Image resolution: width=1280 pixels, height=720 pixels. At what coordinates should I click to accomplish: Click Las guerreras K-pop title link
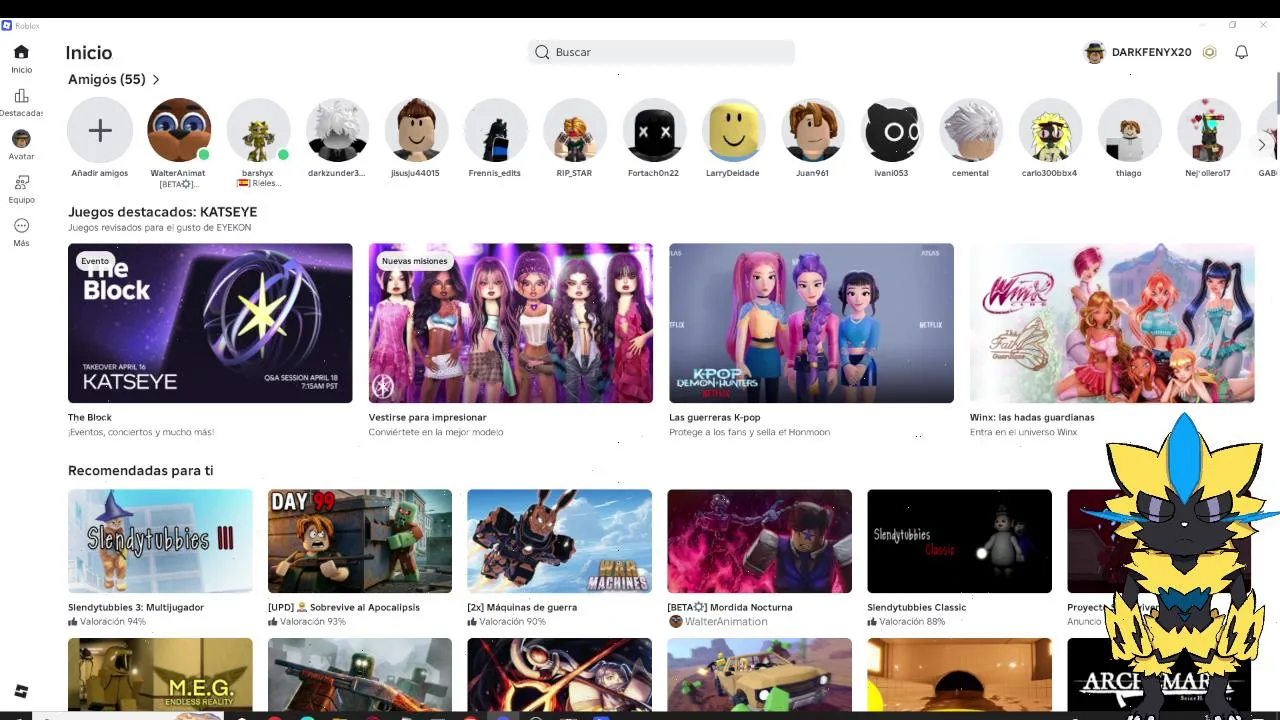[x=715, y=417]
